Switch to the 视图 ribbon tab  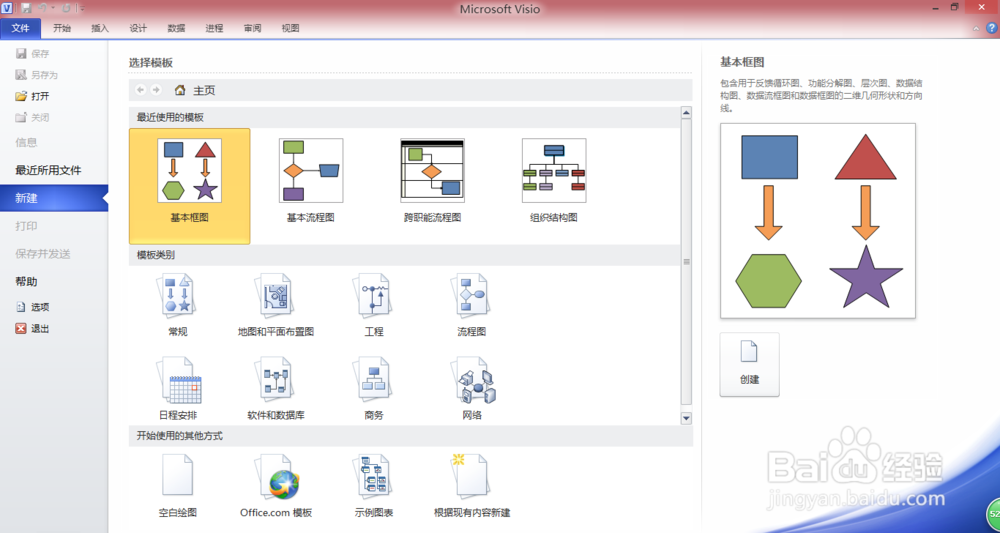[291, 28]
